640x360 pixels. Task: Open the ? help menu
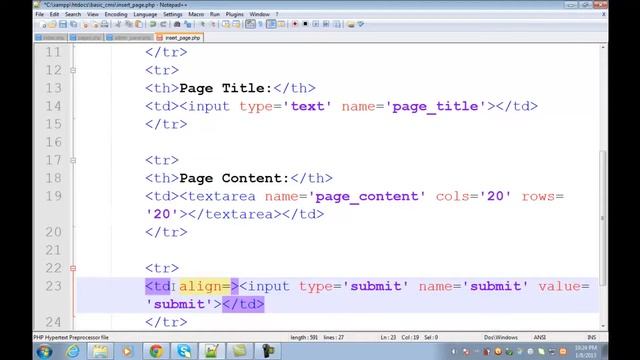277,14
